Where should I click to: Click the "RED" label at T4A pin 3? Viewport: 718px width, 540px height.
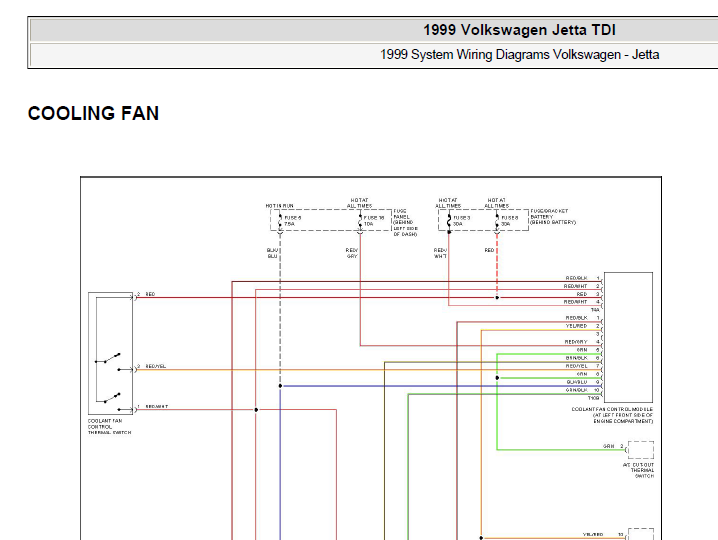coord(582,294)
